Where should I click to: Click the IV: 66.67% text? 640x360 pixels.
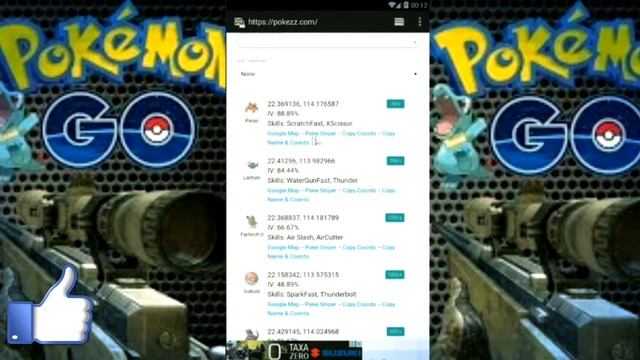pos(283,227)
